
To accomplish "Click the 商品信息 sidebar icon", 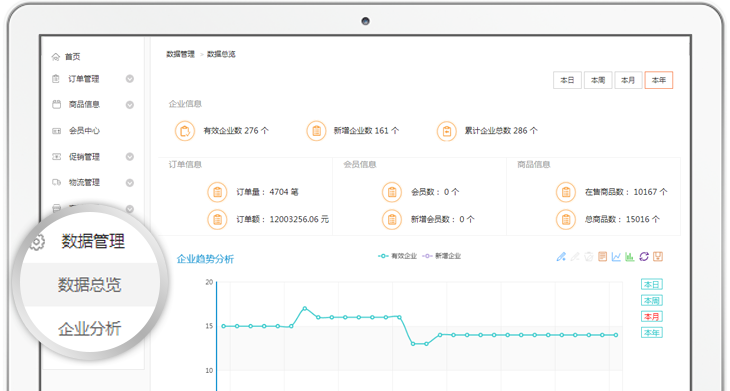I will pos(56,104).
